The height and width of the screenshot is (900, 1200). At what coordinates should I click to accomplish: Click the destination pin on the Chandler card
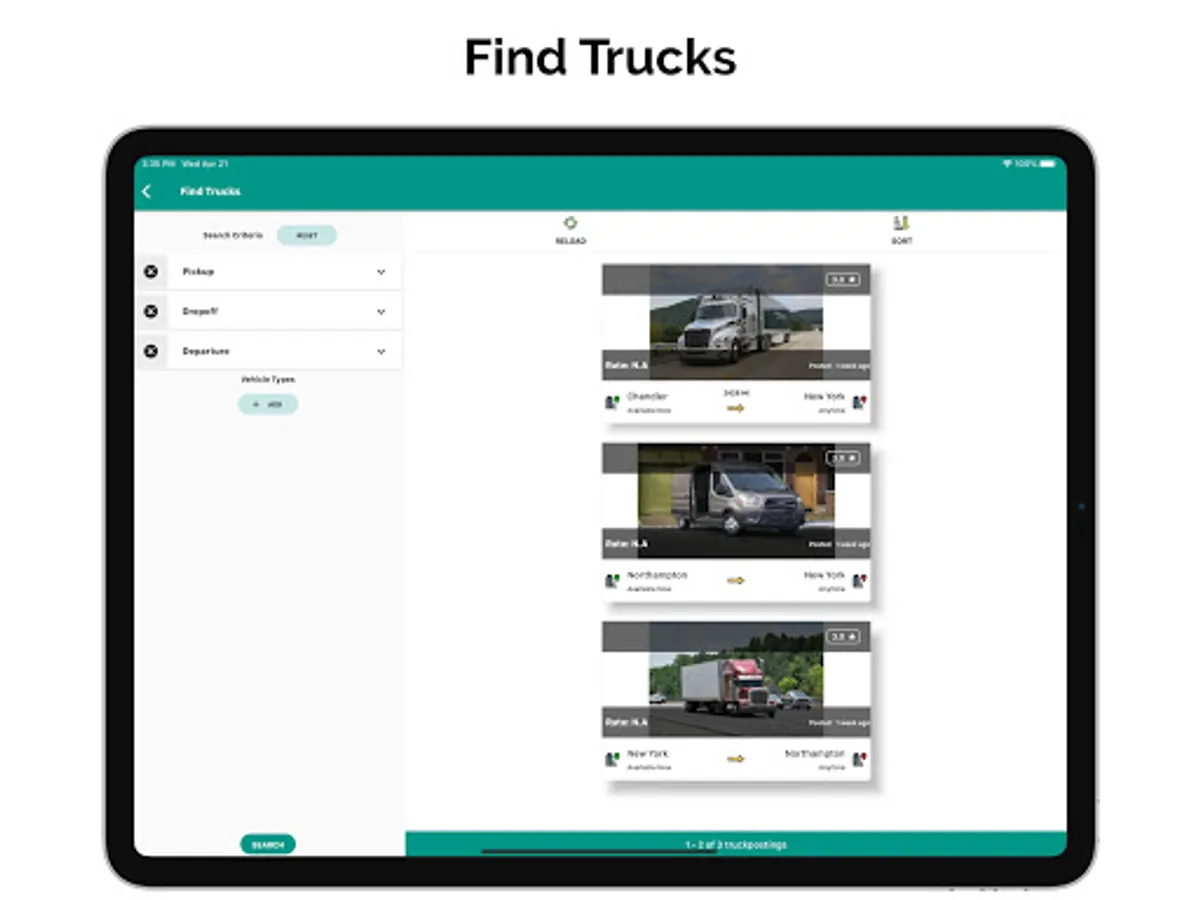pyautogui.click(x=859, y=402)
